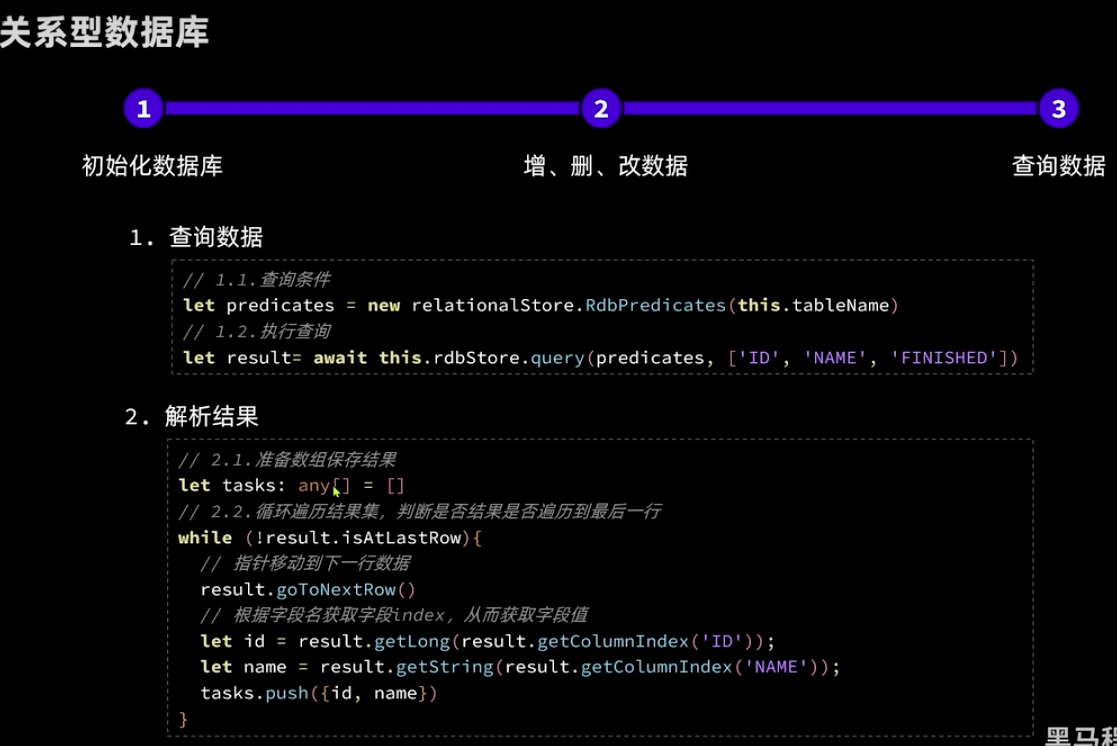This screenshot has height=746, width=1117.
Task: Click the progress line between steps 1 and 2
Action: point(372,108)
